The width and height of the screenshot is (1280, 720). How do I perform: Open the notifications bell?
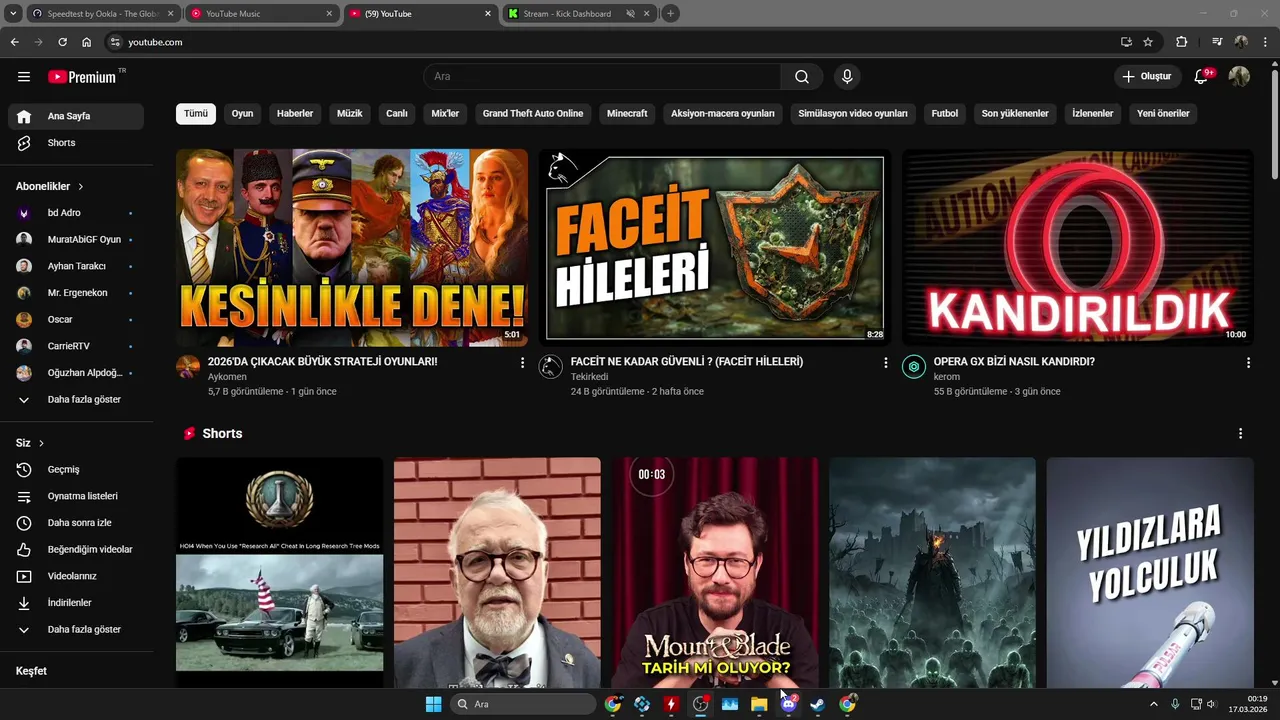click(1203, 77)
